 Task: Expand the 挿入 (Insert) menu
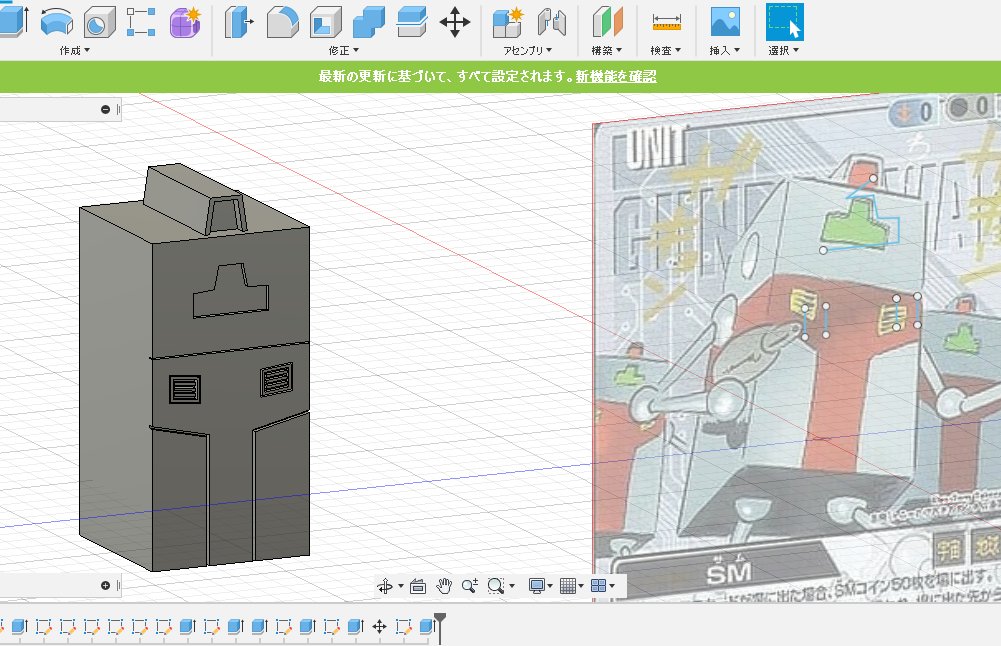click(x=725, y=50)
